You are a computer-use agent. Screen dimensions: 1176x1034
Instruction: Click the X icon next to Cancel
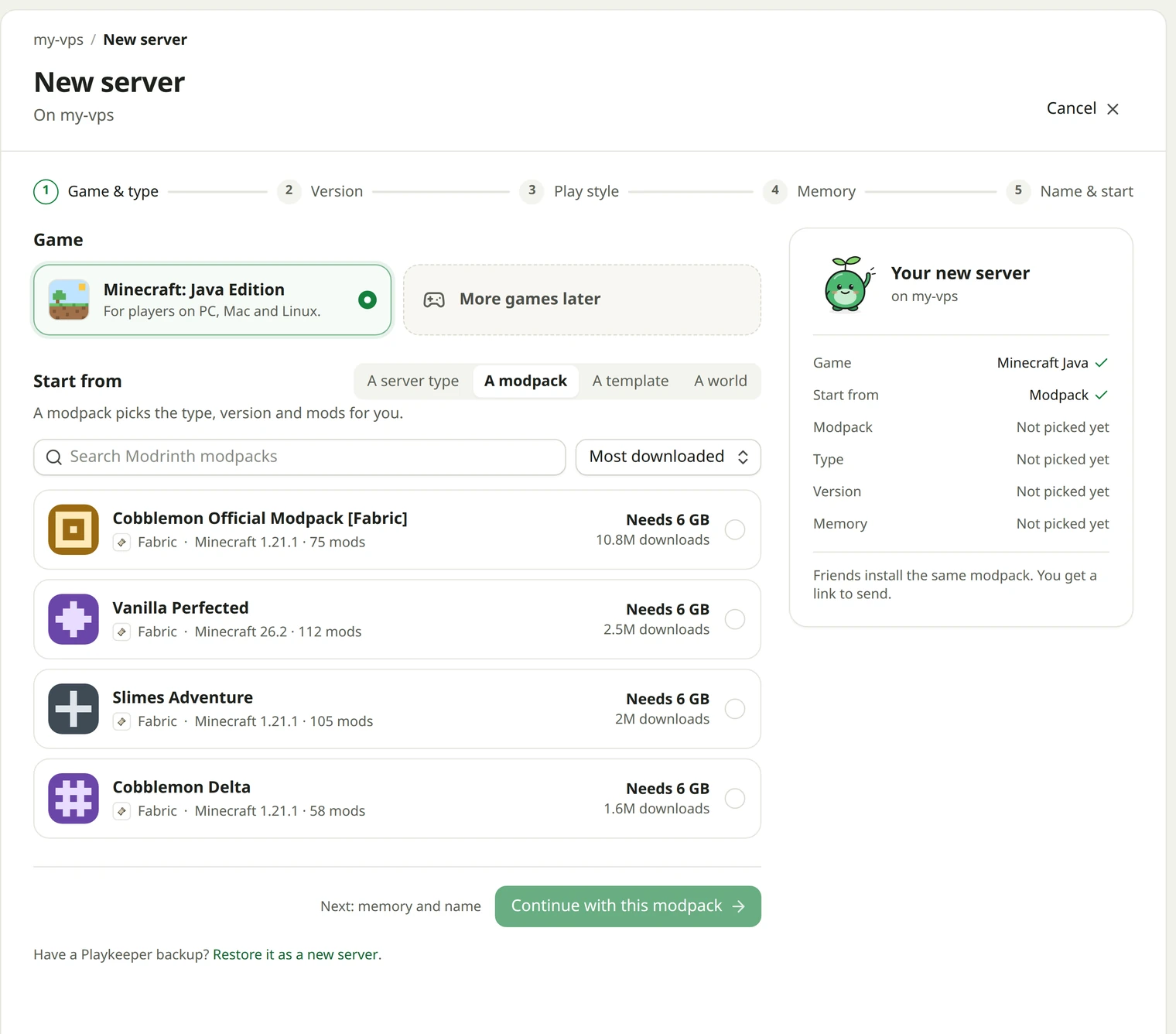1113,109
